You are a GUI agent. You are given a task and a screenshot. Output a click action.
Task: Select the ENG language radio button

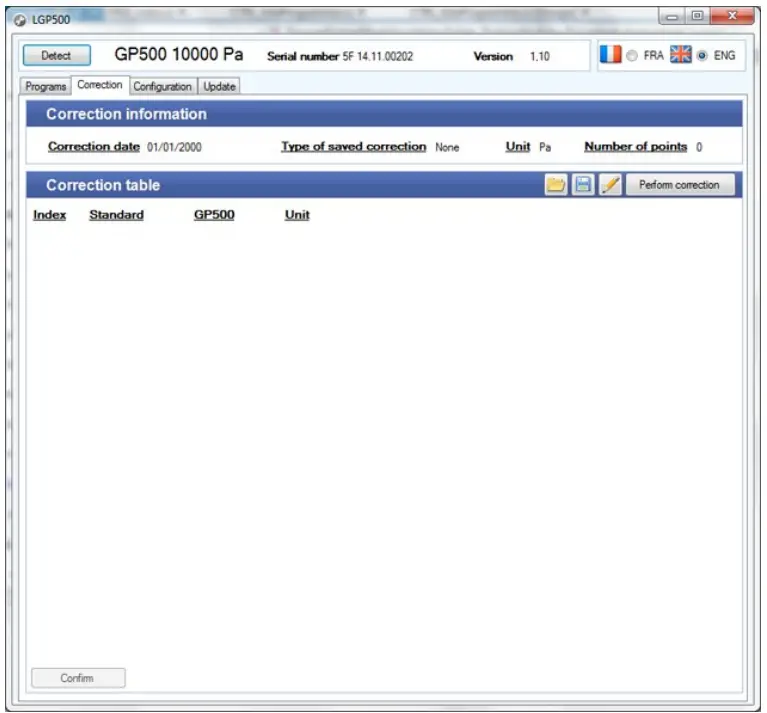702,56
